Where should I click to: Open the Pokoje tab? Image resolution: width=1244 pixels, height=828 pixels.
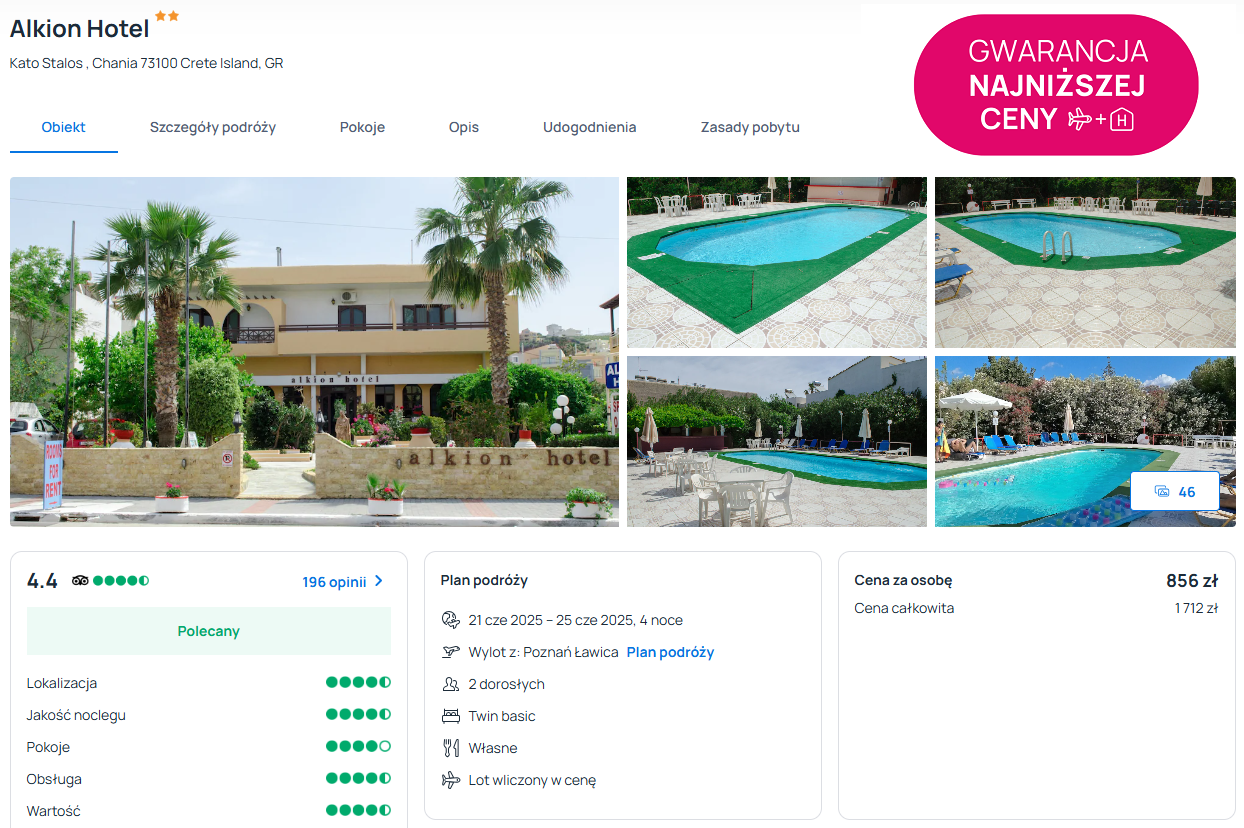pos(362,127)
